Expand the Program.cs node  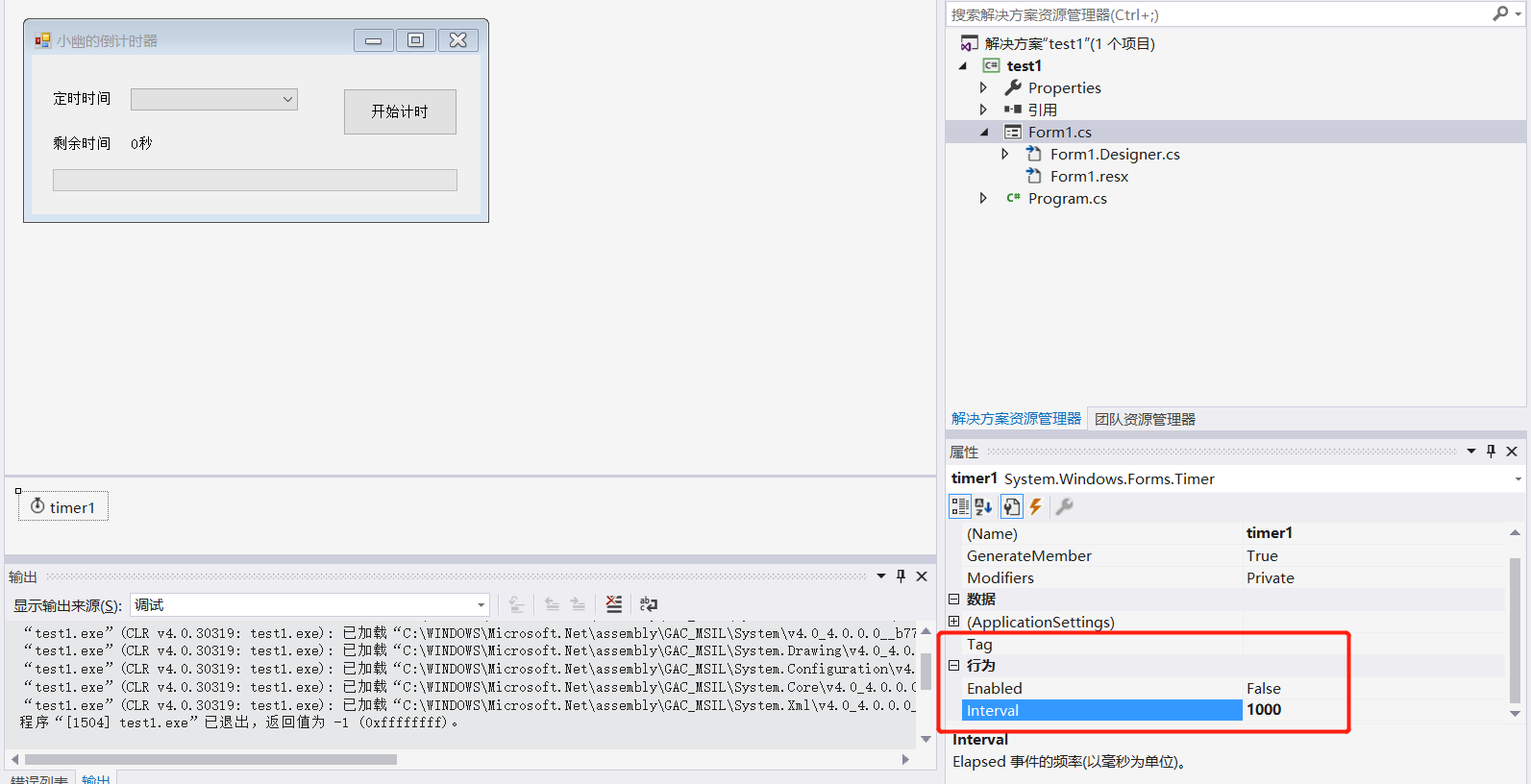983,198
